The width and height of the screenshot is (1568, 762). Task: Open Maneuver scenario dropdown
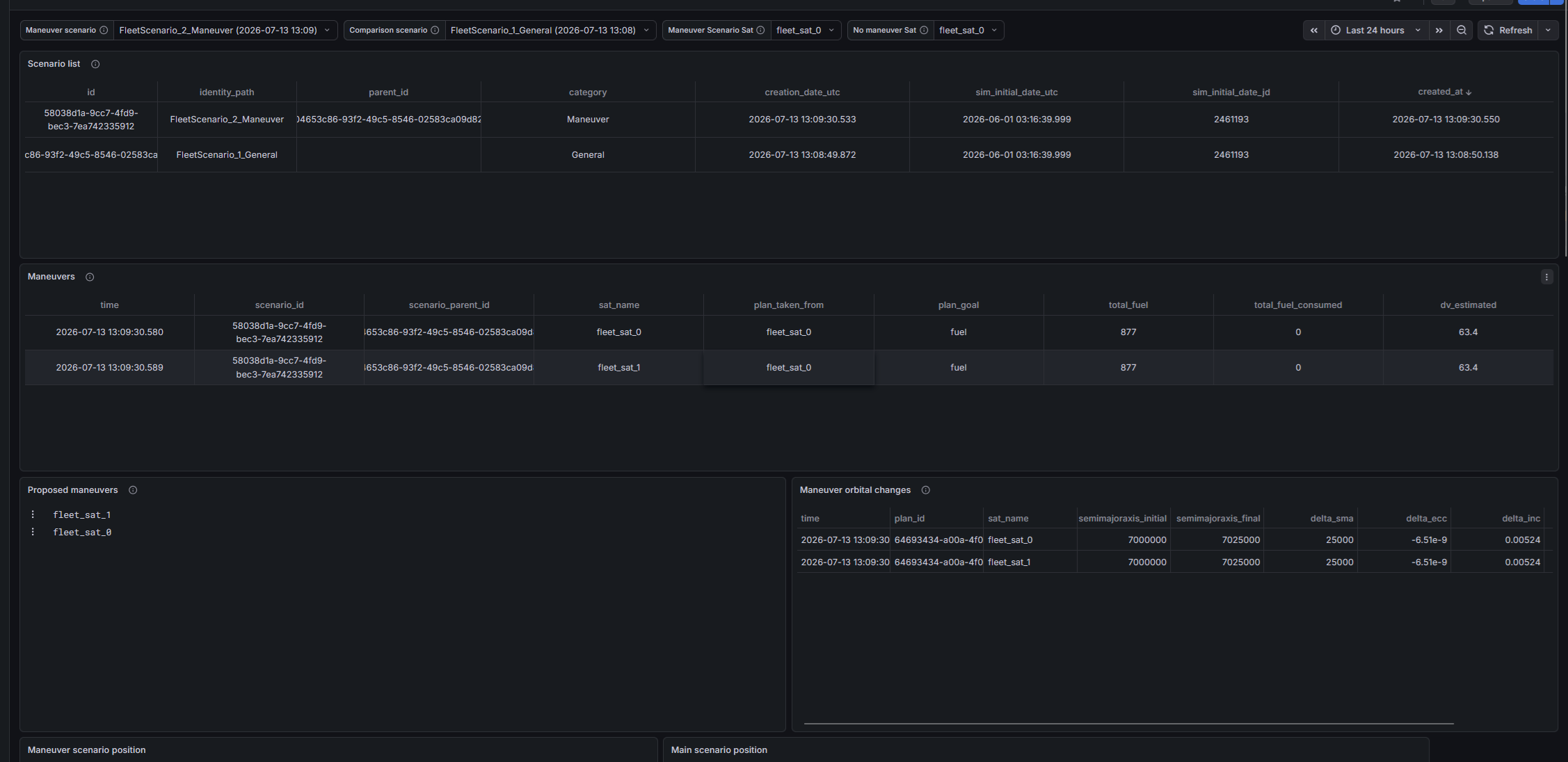[x=225, y=30]
